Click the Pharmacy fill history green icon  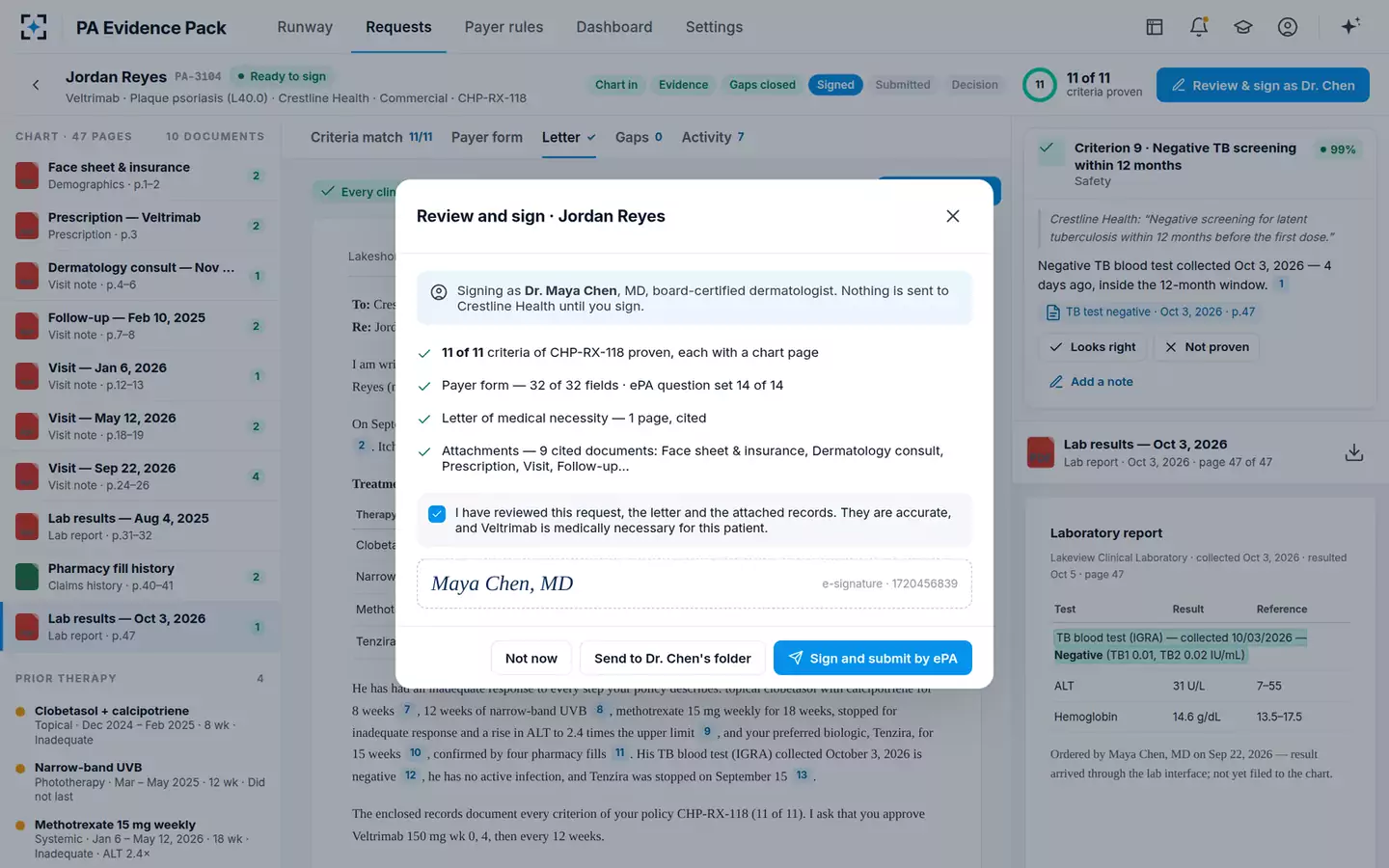pos(27,577)
